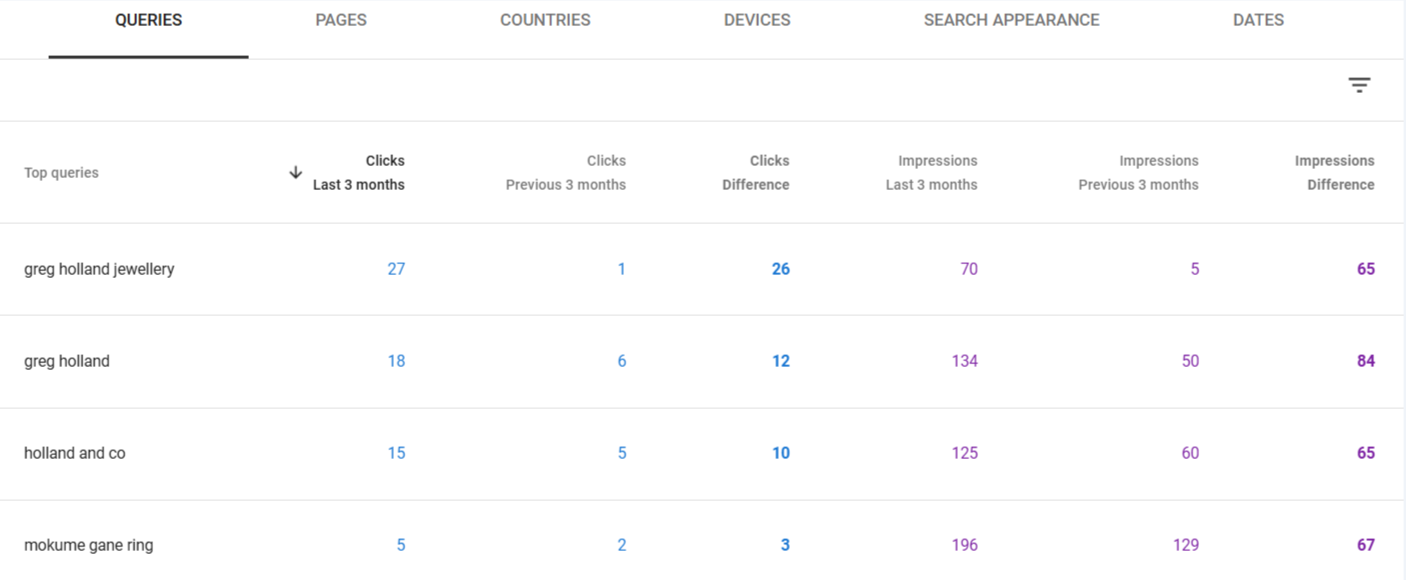1406x580 pixels.
Task: Sort by Impressions Previous 3 months
Action: pyautogui.click(x=1138, y=172)
